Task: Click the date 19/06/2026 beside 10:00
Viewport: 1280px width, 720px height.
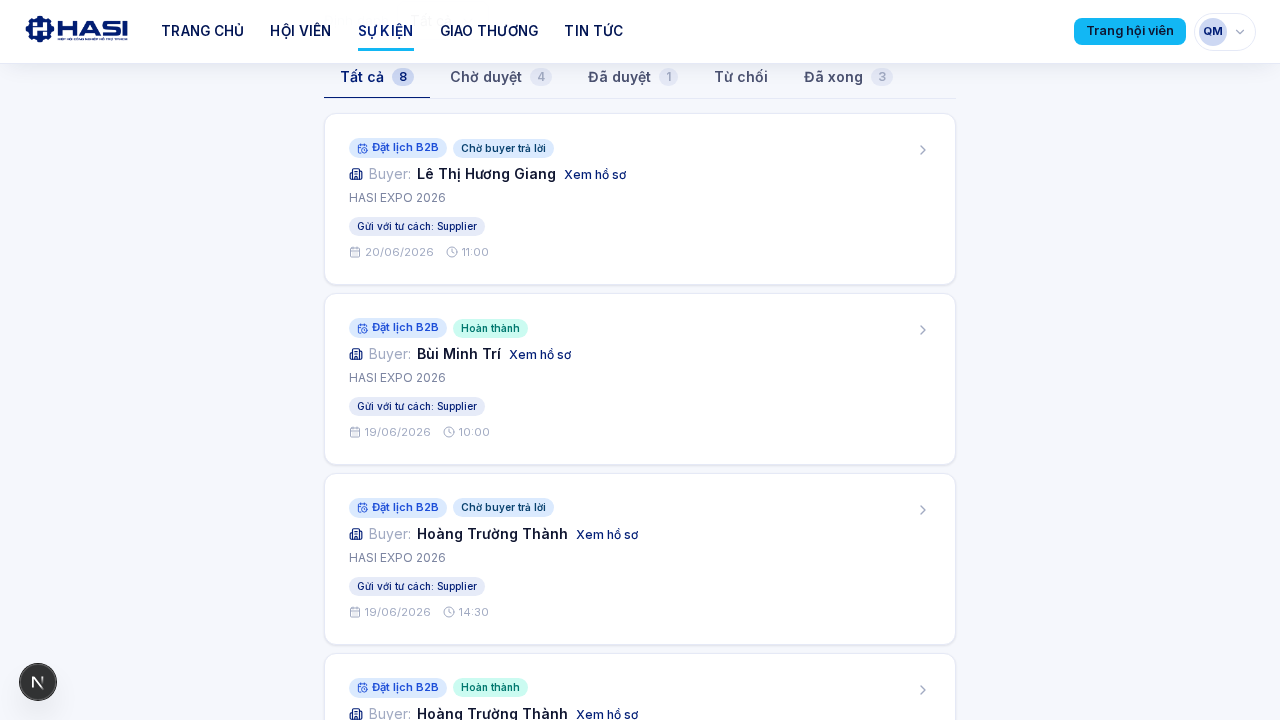Action: (x=398, y=432)
